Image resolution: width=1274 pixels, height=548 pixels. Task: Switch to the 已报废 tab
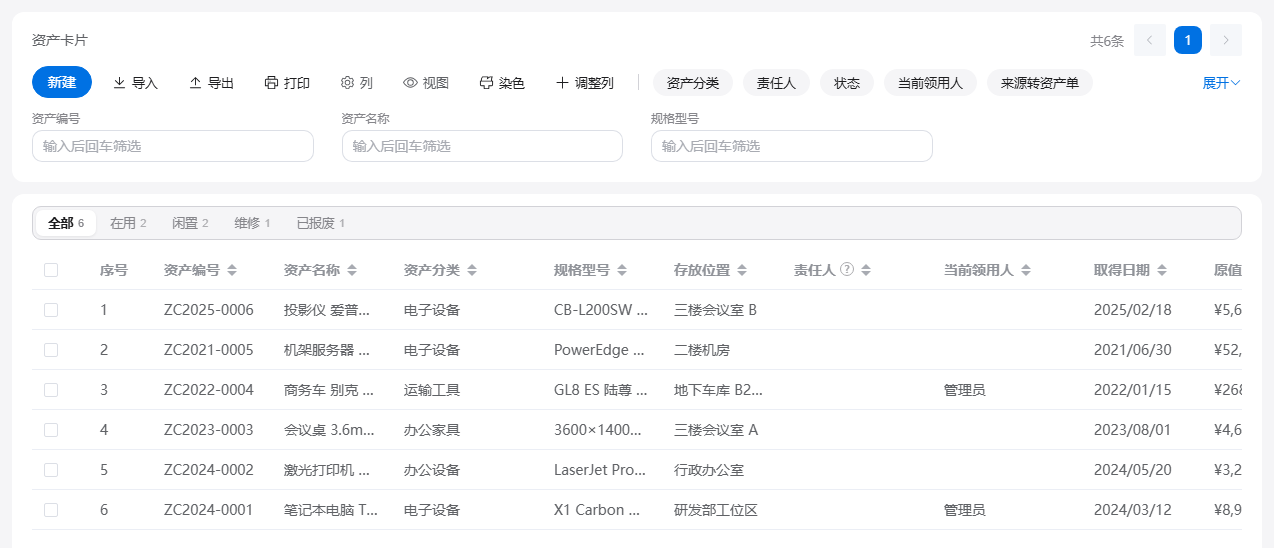tap(320, 223)
